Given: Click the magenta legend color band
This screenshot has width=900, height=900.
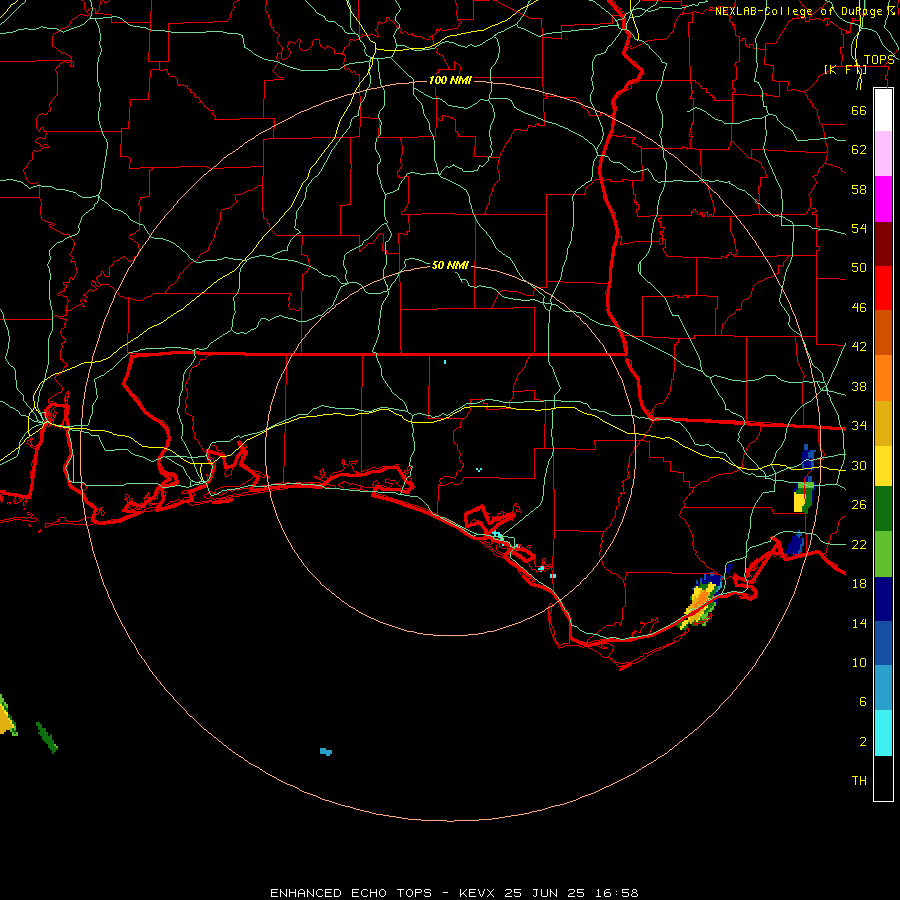Looking at the screenshot, I should 883,199.
